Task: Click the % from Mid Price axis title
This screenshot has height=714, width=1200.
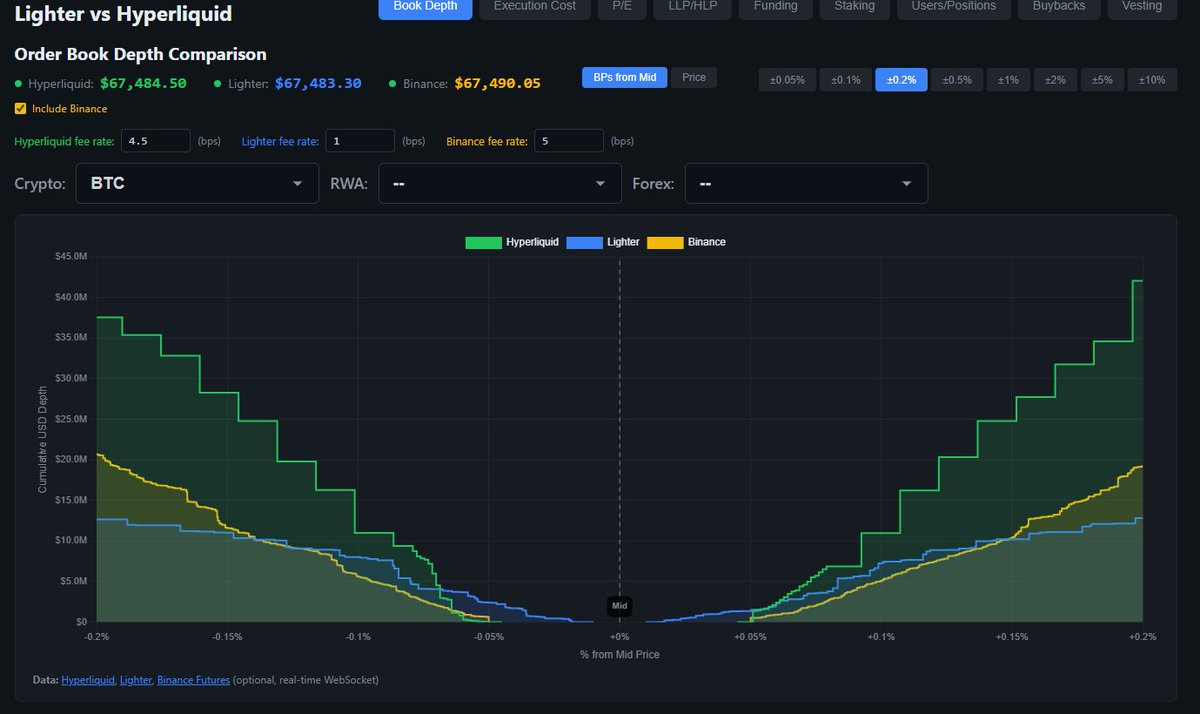Action: pyautogui.click(x=619, y=655)
